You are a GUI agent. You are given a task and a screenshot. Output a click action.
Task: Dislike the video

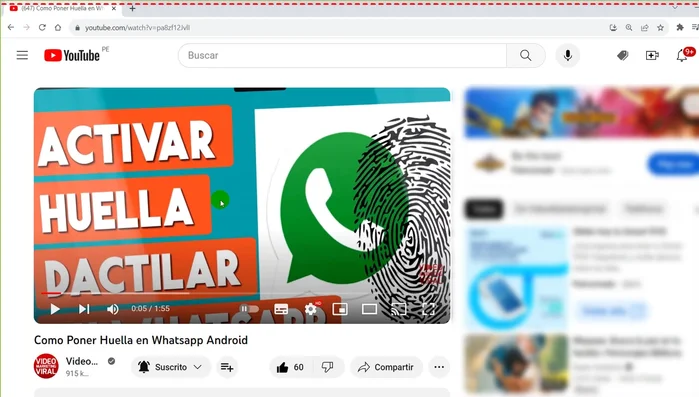(x=328, y=367)
